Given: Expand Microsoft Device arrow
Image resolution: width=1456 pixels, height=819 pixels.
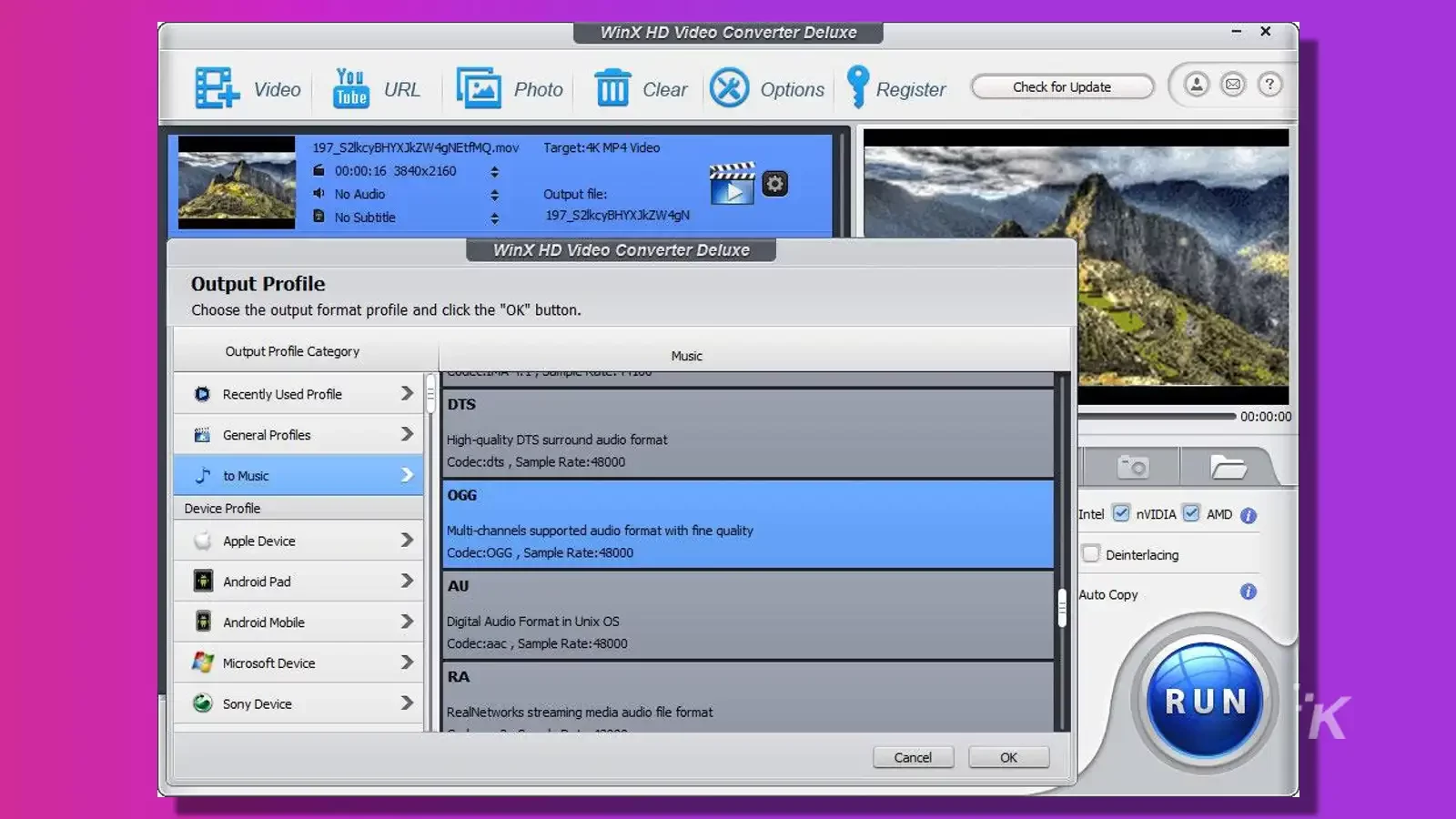Looking at the screenshot, I should (407, 662).
